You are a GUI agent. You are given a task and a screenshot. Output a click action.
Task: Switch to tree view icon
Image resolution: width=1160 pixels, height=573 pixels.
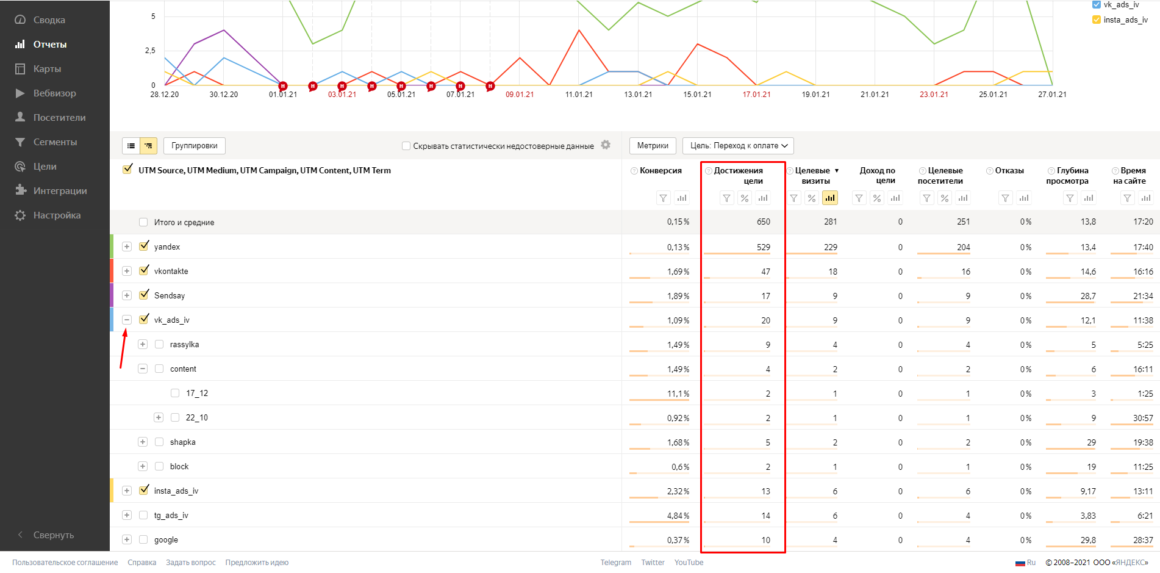coord(148,146)
